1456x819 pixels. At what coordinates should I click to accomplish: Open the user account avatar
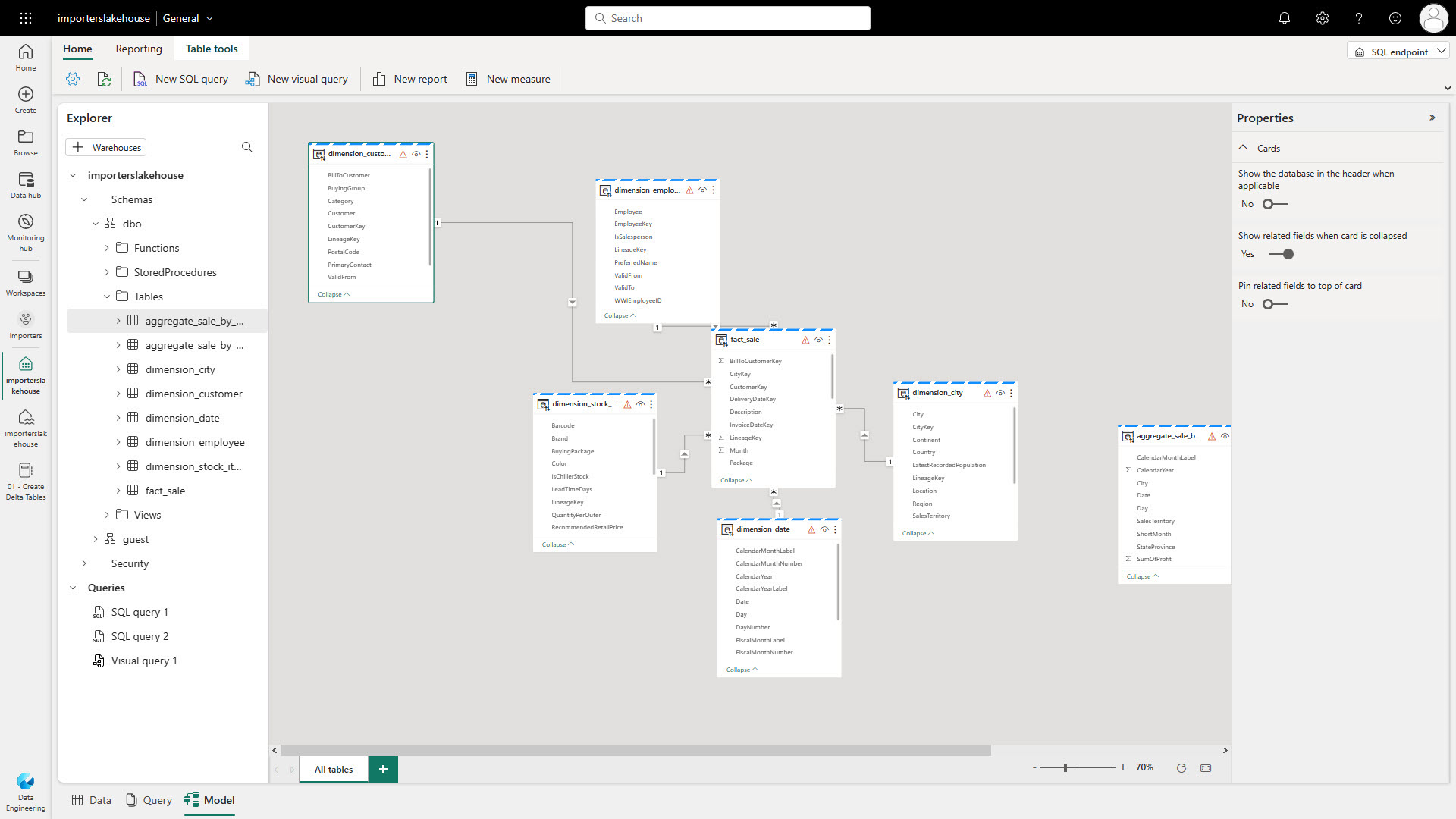pyautogui.click(x=1433, y=18)
